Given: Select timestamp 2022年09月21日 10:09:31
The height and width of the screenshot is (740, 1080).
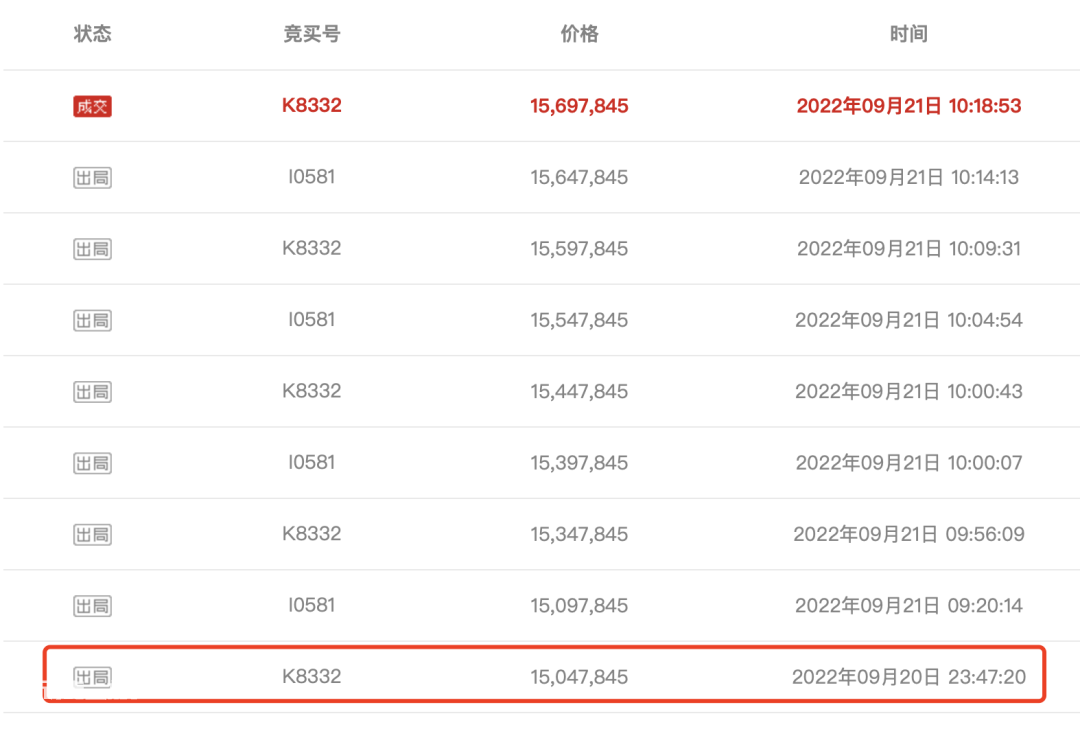Looking at the screenshot, I should pyautogui.click(x=908, y=249).
